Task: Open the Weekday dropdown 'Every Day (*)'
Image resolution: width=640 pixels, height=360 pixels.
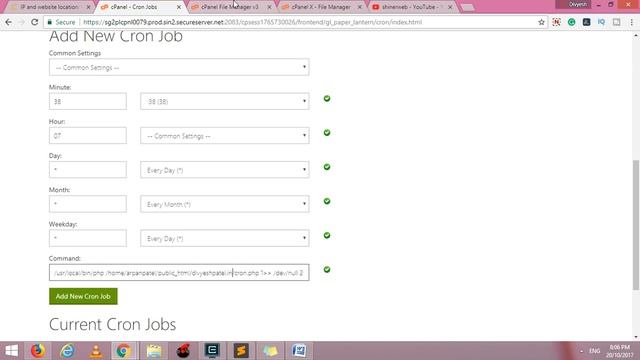Action: (x=224, y=238)
